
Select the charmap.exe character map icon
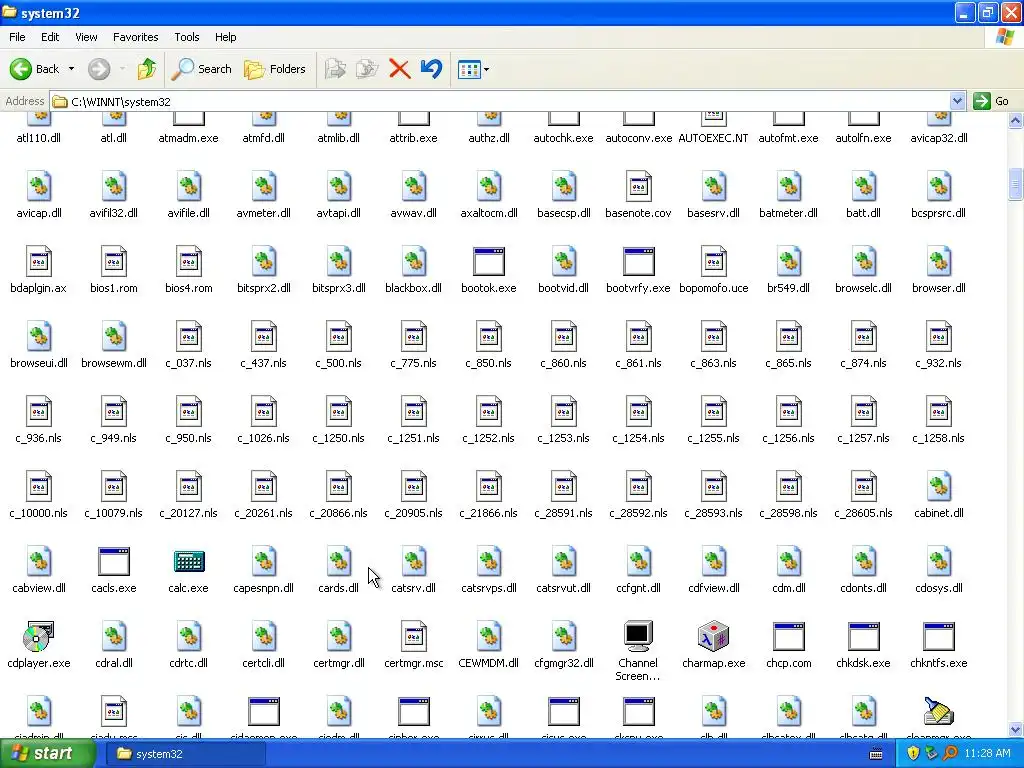point(713,637)
